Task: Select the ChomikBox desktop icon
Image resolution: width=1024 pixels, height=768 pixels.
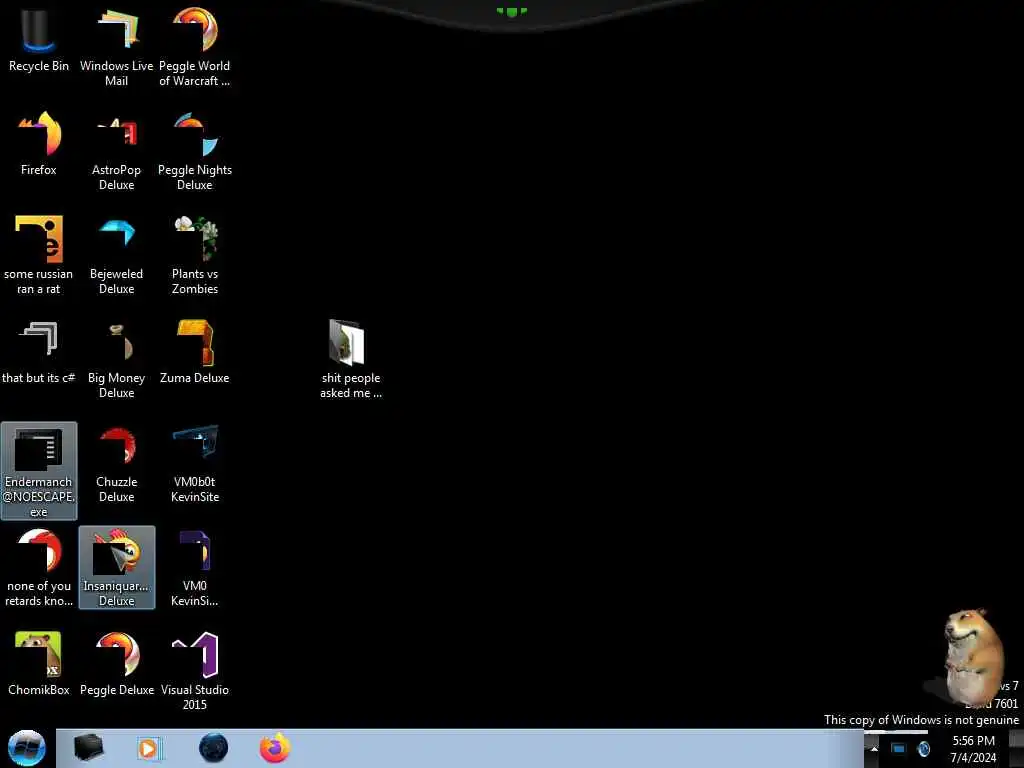Action: 39,663
